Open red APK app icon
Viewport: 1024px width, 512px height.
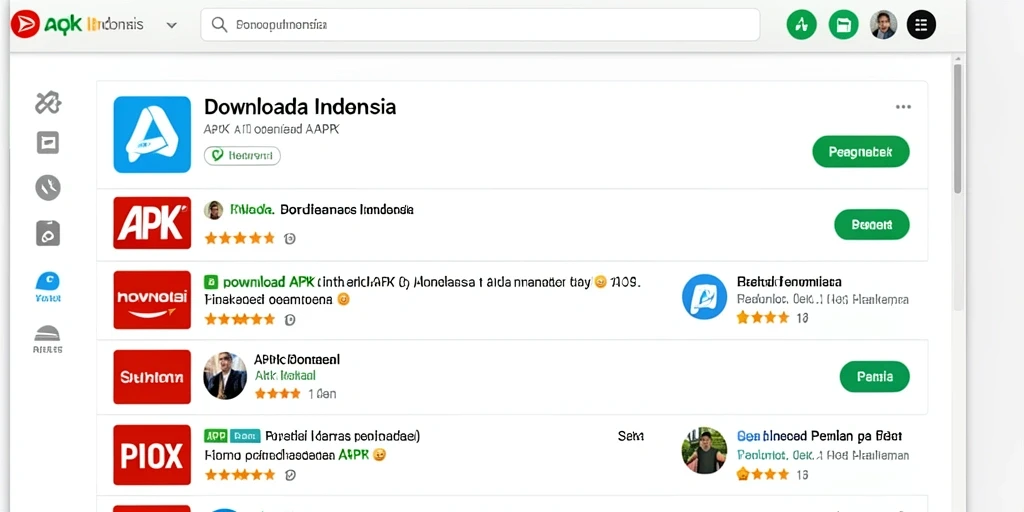coord(152,223)
